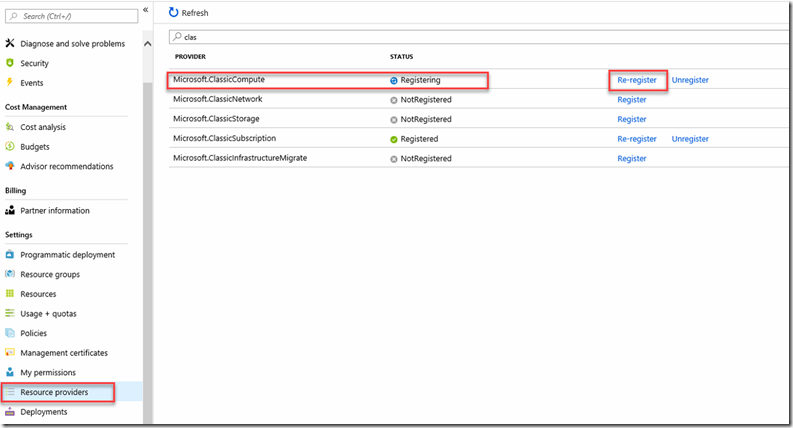Image resolution: width=793 pixels, height=428 pixels.
Task: Click the NotRegistered status icon for ClassicStorage
Action: (x=394, y=120)
